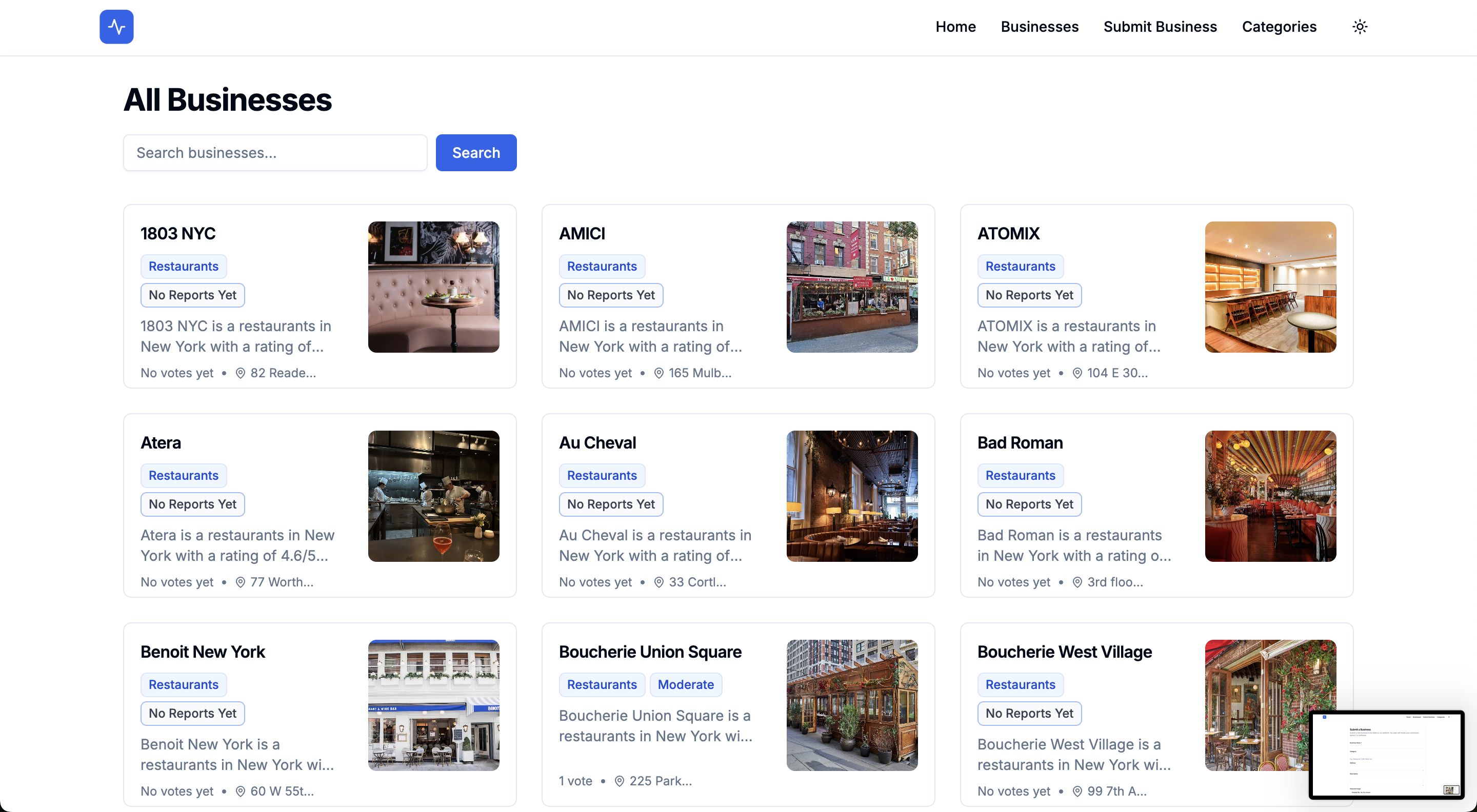Screen dimensions: 1477x812
Task: Click the Au Cheval interior photo
Action: pyautogui.click(x=852, y=496)
